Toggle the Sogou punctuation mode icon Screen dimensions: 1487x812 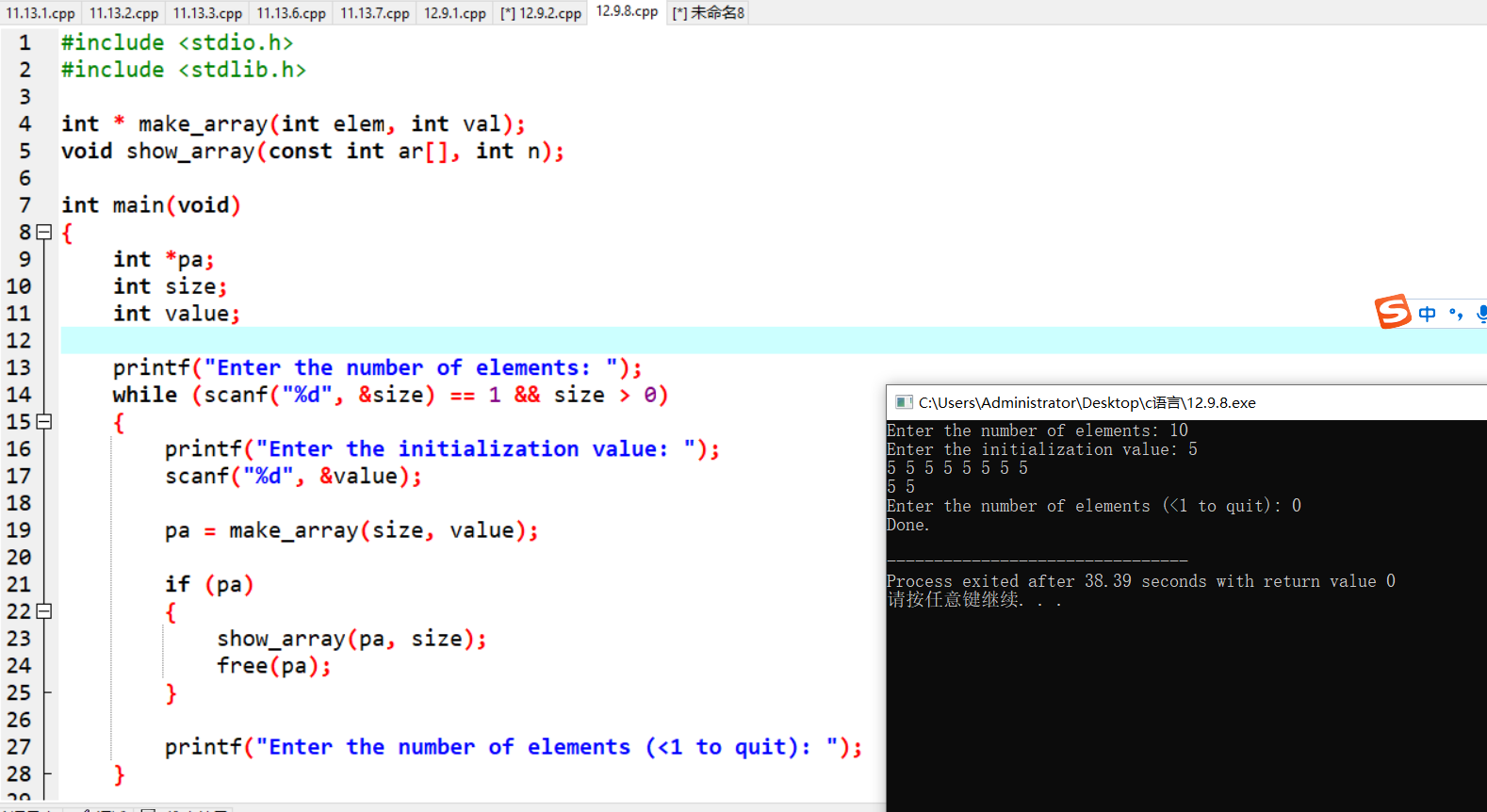click(1456, 314)
